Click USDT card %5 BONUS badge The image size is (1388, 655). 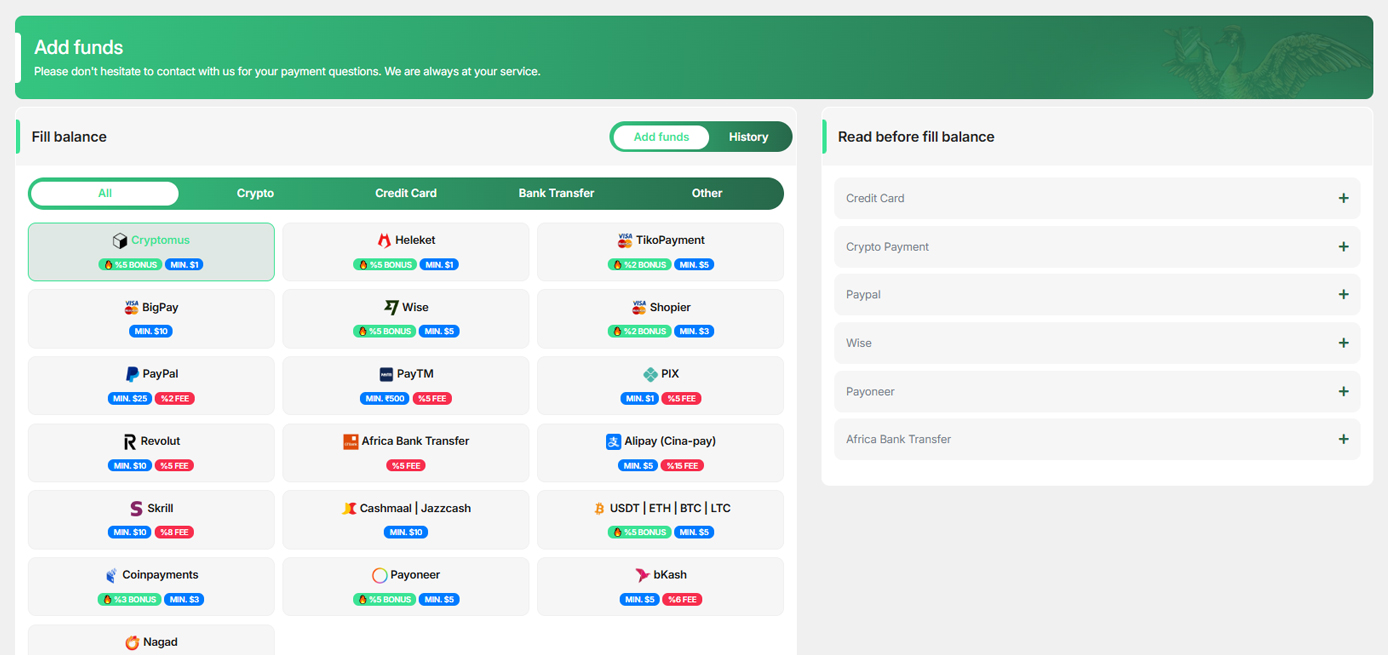coord(639,532)
